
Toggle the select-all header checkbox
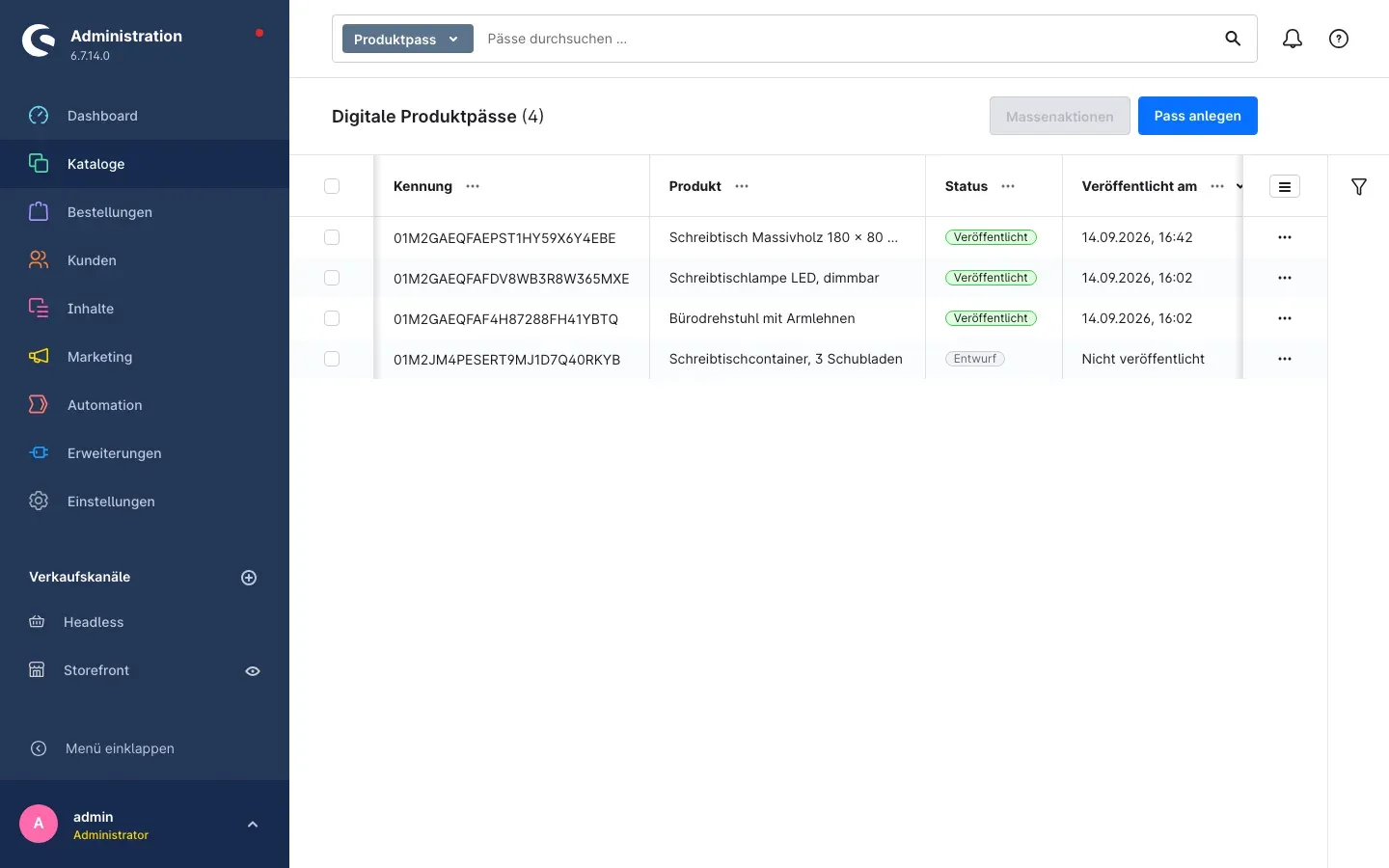click(x=332, y=186)
